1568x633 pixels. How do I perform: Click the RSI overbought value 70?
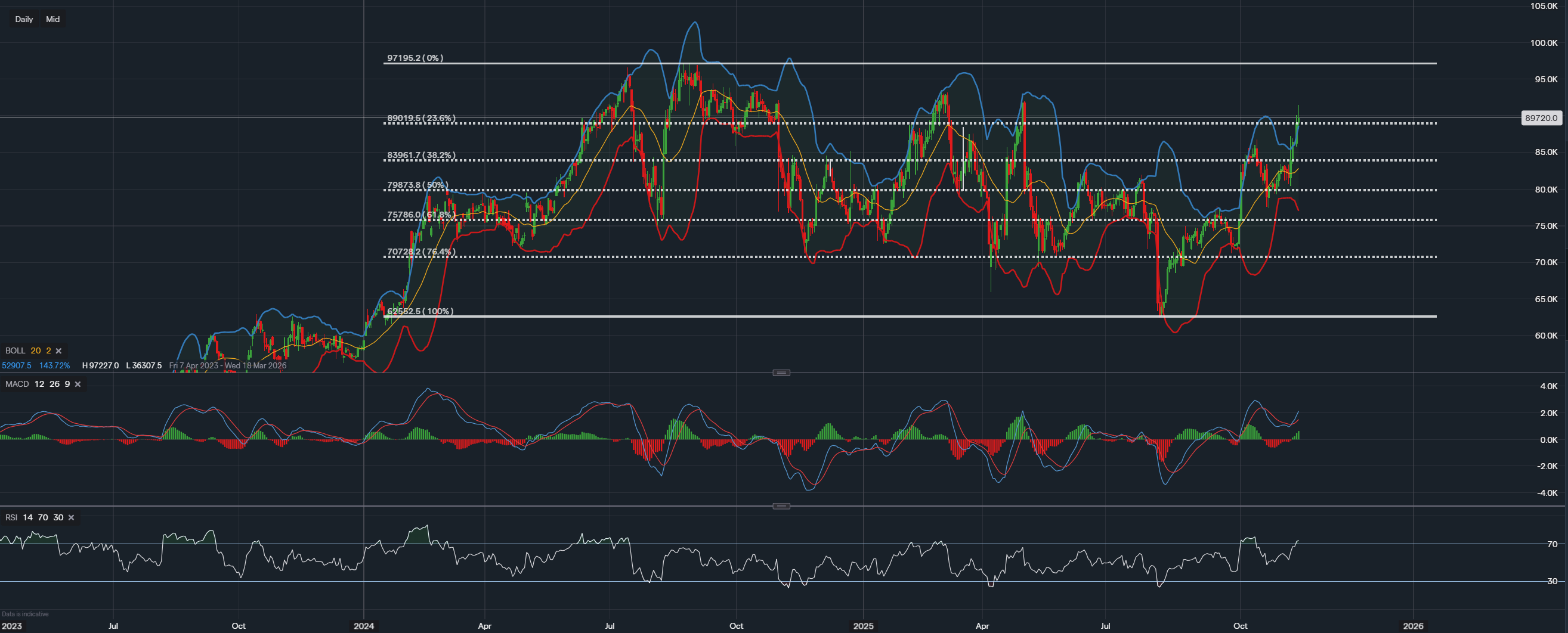click(x=42, y=517)
